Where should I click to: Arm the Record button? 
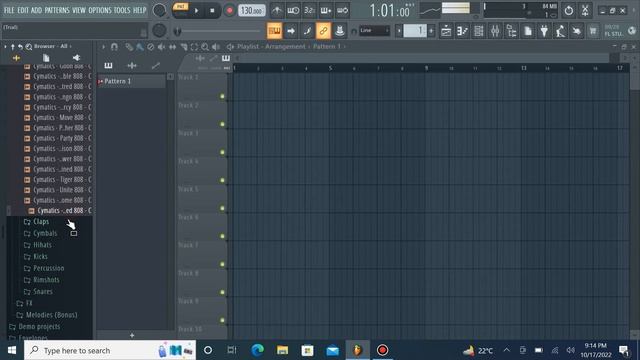pos(229,11)
